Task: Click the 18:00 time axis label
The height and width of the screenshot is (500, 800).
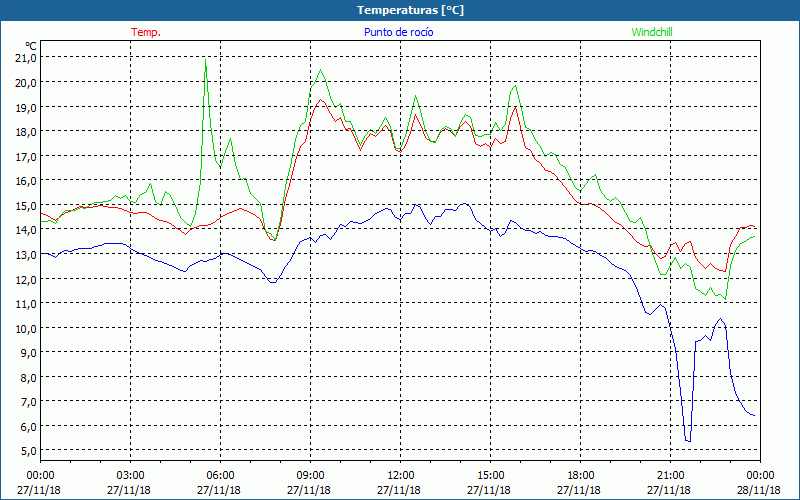Action: [x=580, y=476]
